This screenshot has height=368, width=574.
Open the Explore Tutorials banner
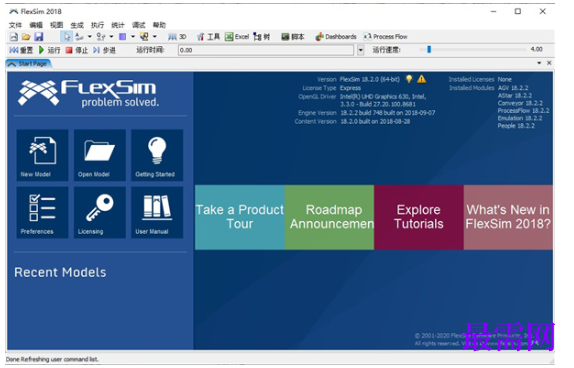[x=419, y=217]
